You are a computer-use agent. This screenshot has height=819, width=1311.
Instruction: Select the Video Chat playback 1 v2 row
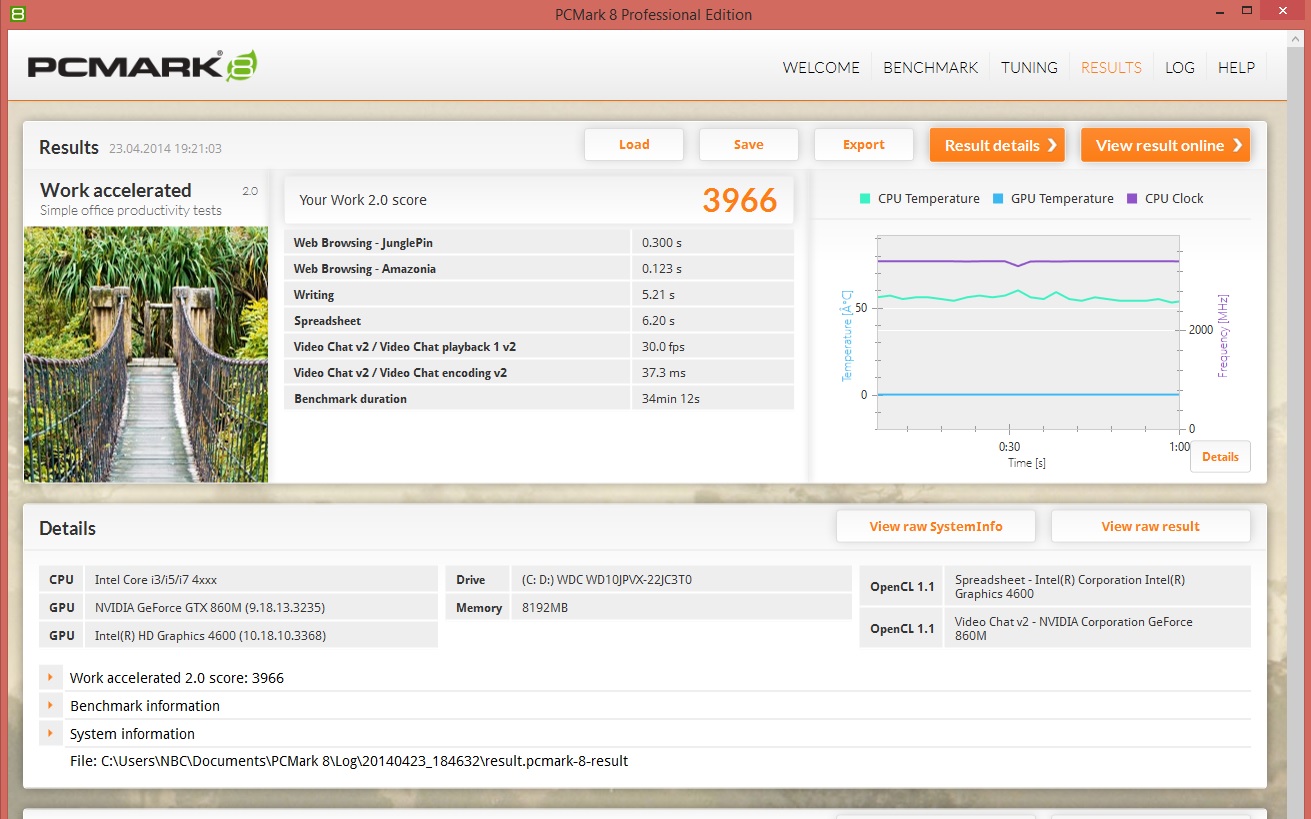(539, 346)
